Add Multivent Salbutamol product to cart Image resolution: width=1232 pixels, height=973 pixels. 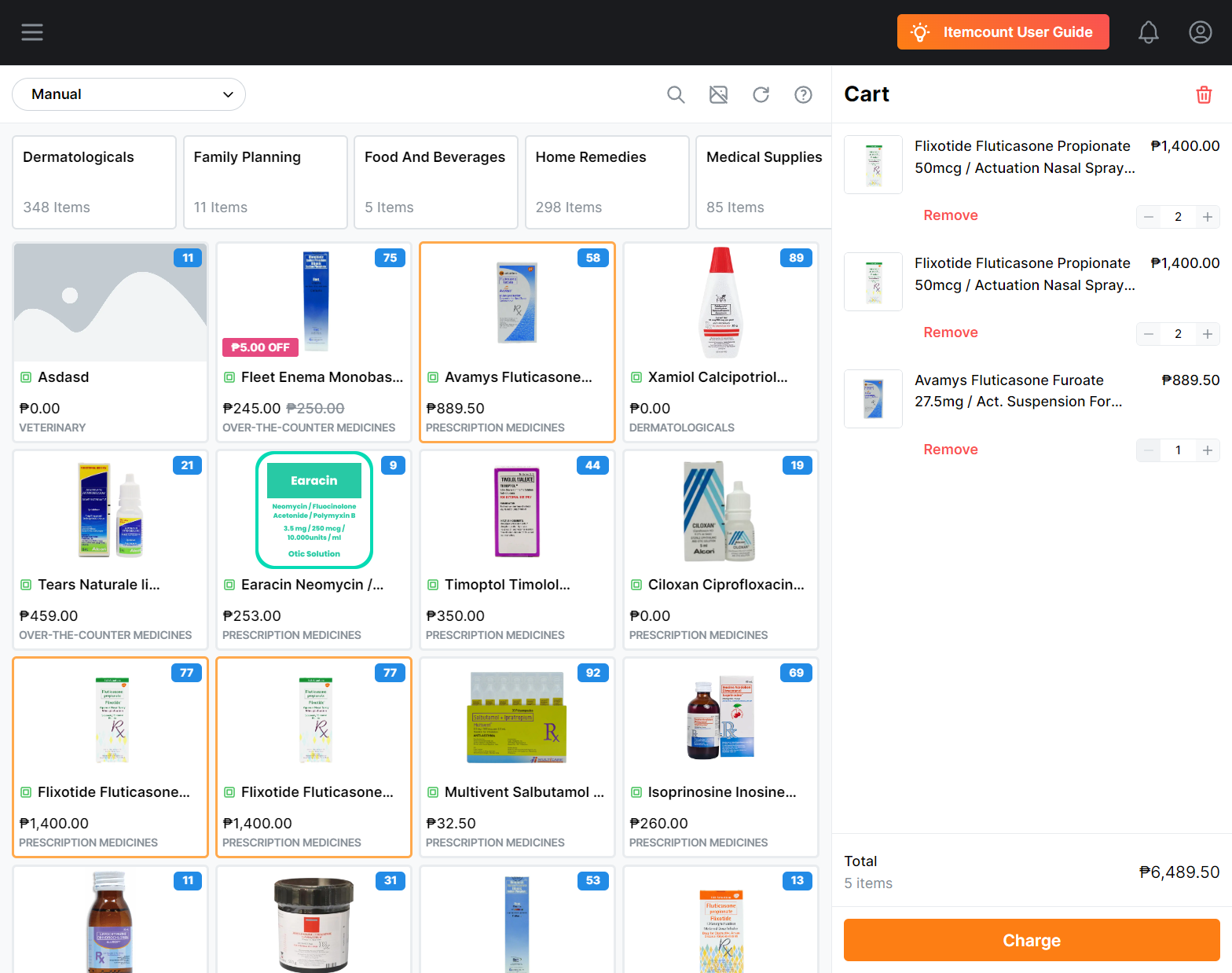[x=517, y=758]
